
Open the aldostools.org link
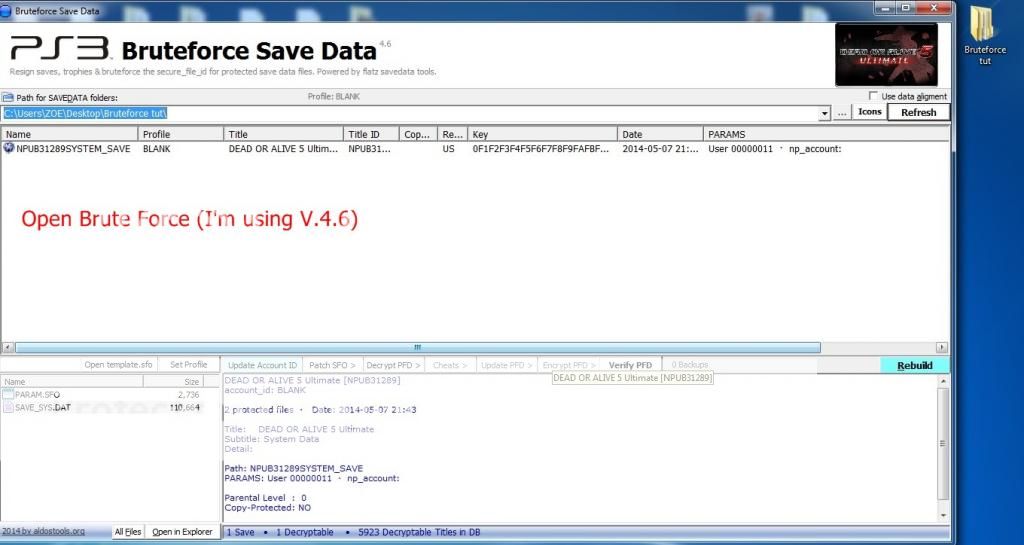point(43,532)
